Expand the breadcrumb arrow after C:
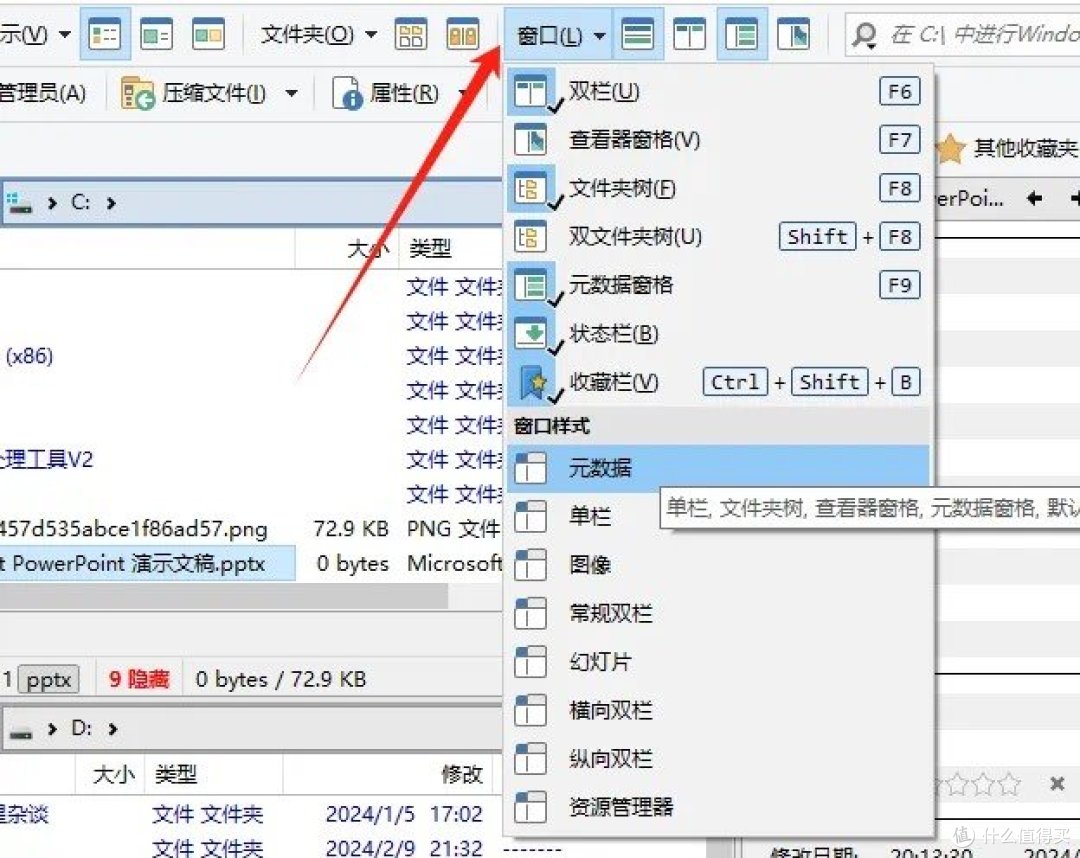This screenshot has width=1080, height=858. pyautogui.click(x=112, y=201)
